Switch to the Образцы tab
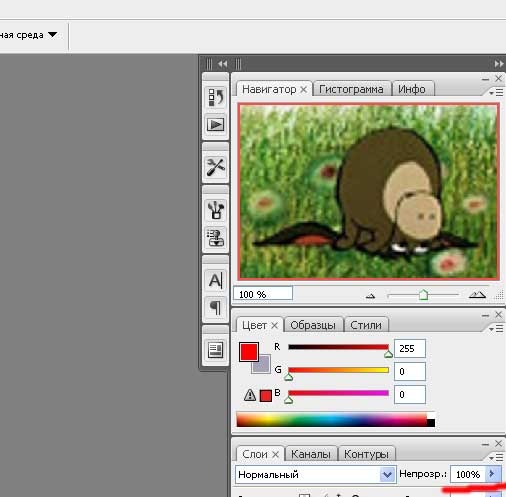This screenshot has width=506, height=497. pos(313,325)
